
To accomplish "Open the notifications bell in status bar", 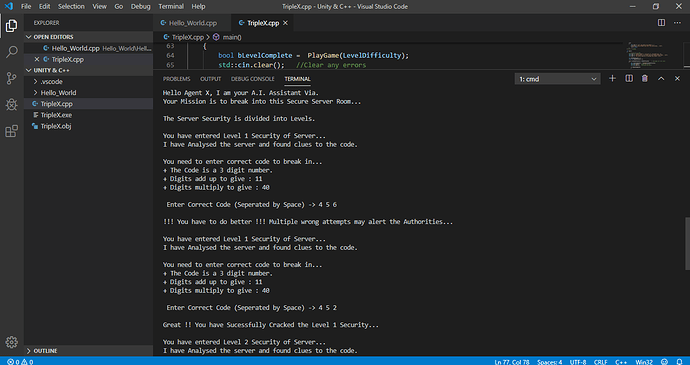I will (x=680, y=362).
